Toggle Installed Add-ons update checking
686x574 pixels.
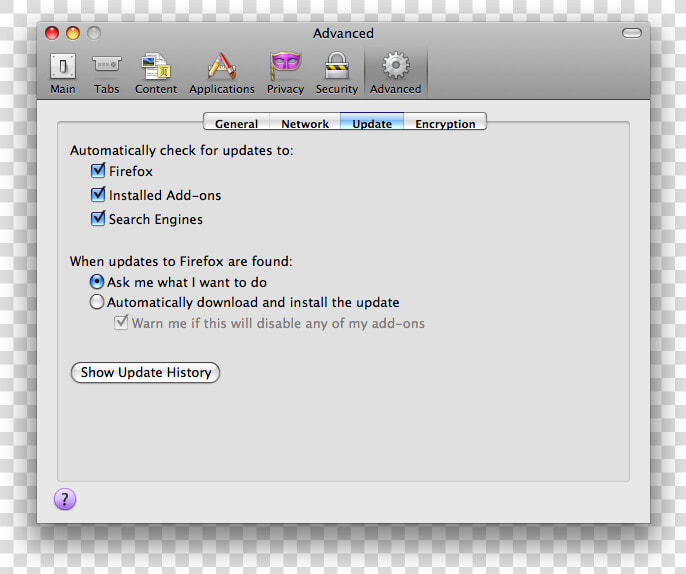coord(98,194)
